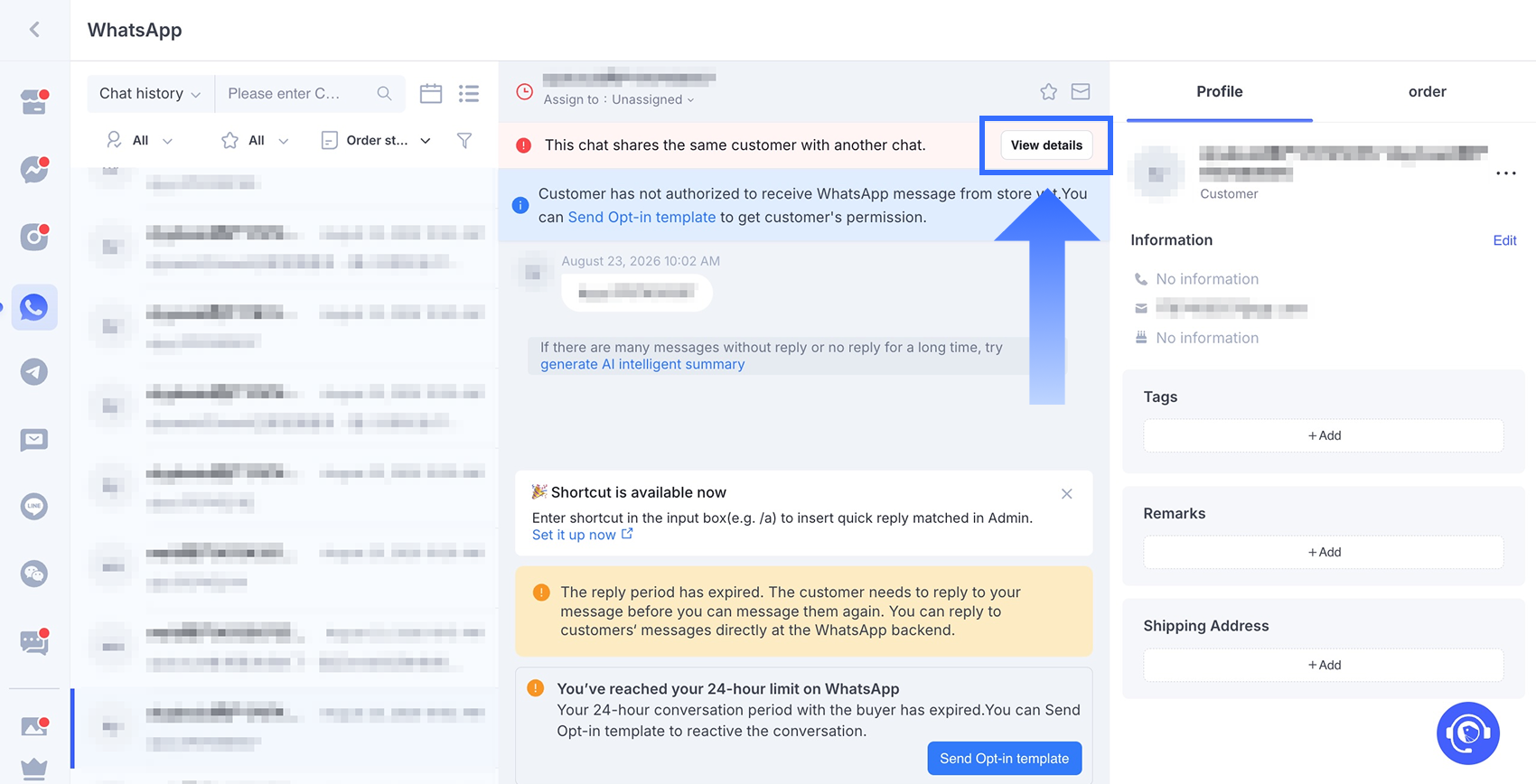Open the crown icon in sidebar
1536x784 pixels.
pyautogui.click(x=34, y=769)
